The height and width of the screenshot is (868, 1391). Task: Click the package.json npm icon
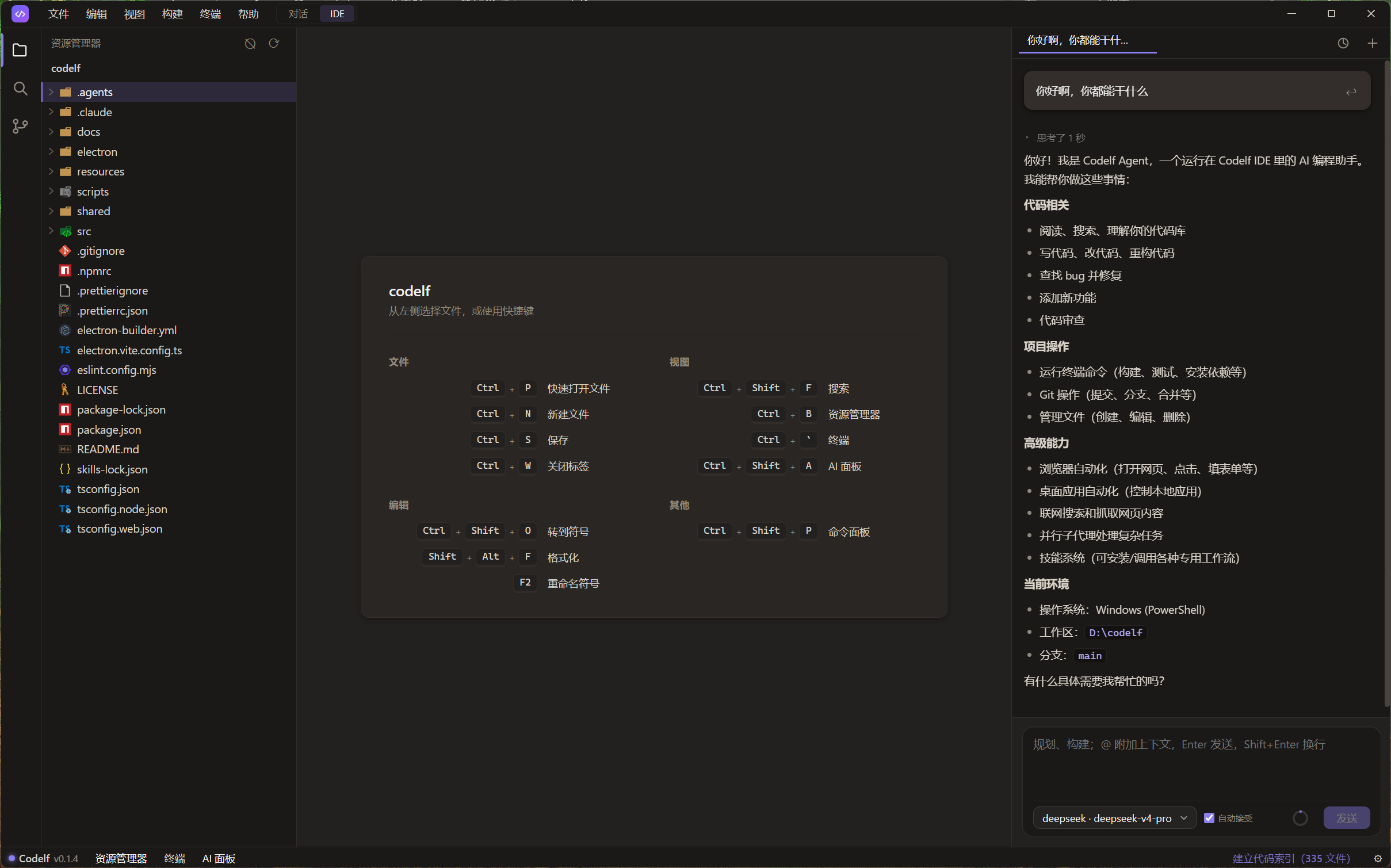pyautogui.click(x=65, y=430)
